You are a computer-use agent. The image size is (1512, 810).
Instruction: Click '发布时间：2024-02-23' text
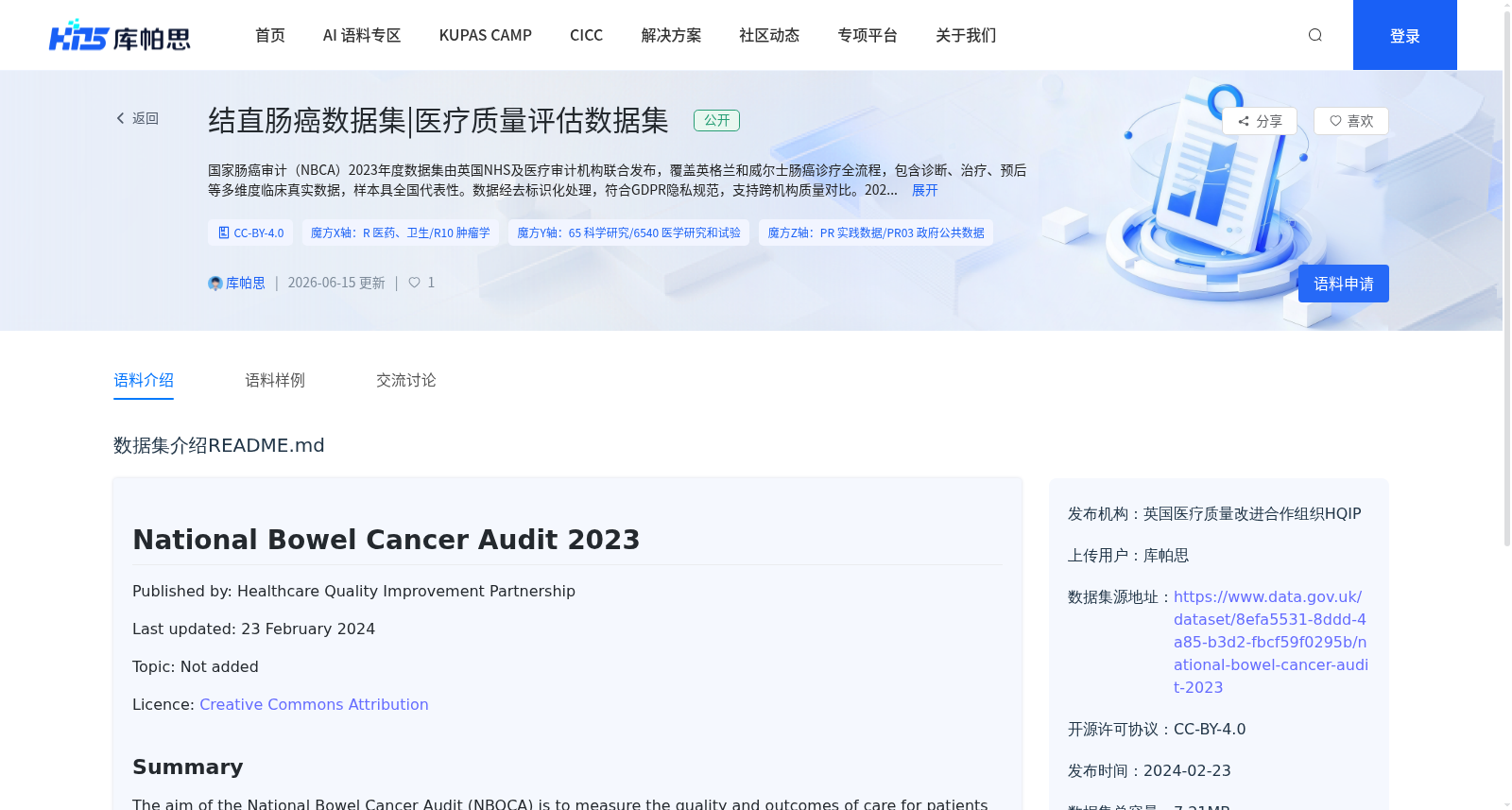pyautogui.click(x=1149, y=770)
